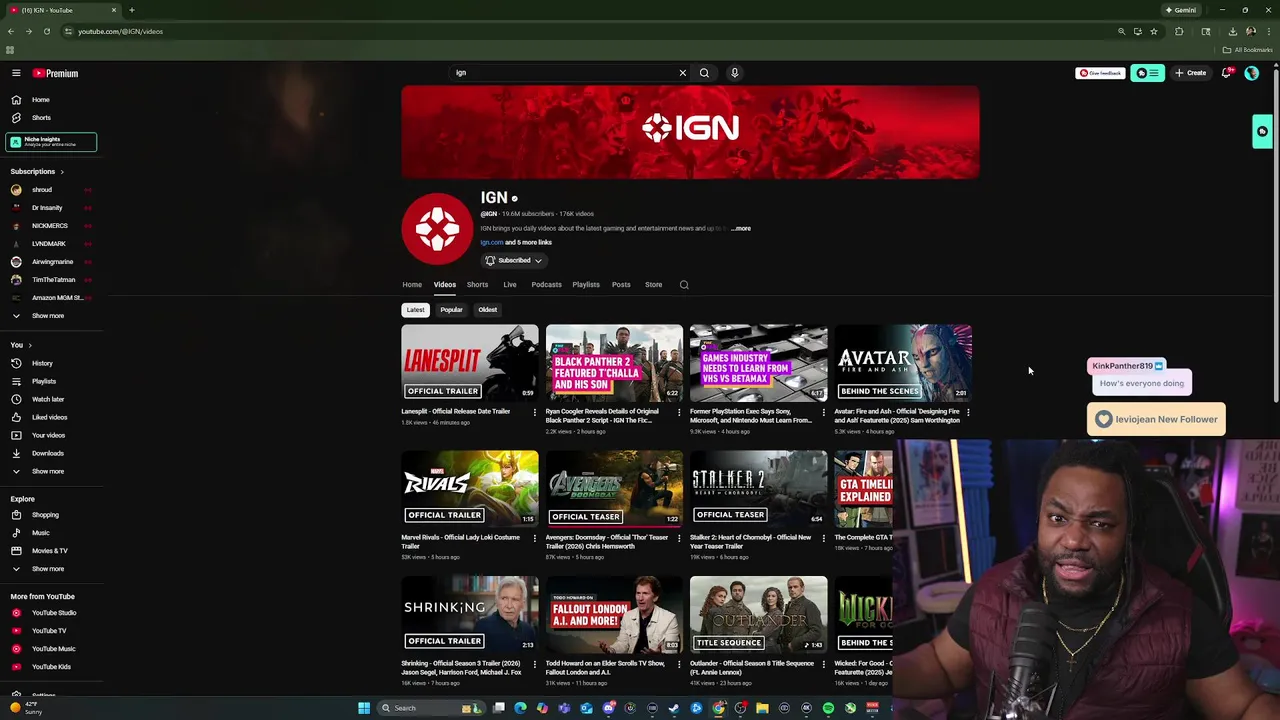Switch to the channel Playlists tab
This screenshot has width=1280, height=720.
[586, 285]
